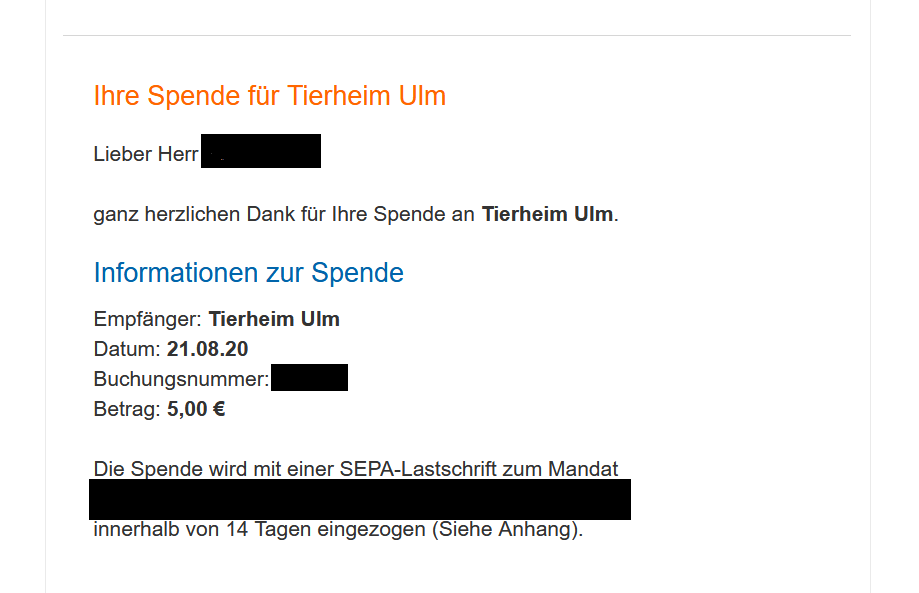The width and height of the screenshot is (919, 593).
Task: Click the text 'innerhalb von 14 Tagen eingezogen'
Action: pos(261,530)
